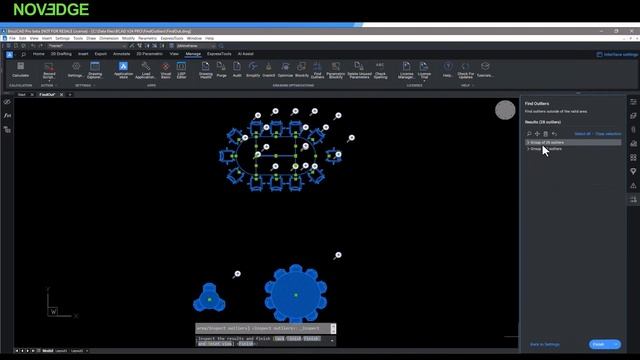Image resolution: width=640 pixels, height=360 pixels.
Task: Open the ExpressTools ribbon tab
Action: pyautogui.click(x=219, y=54)
